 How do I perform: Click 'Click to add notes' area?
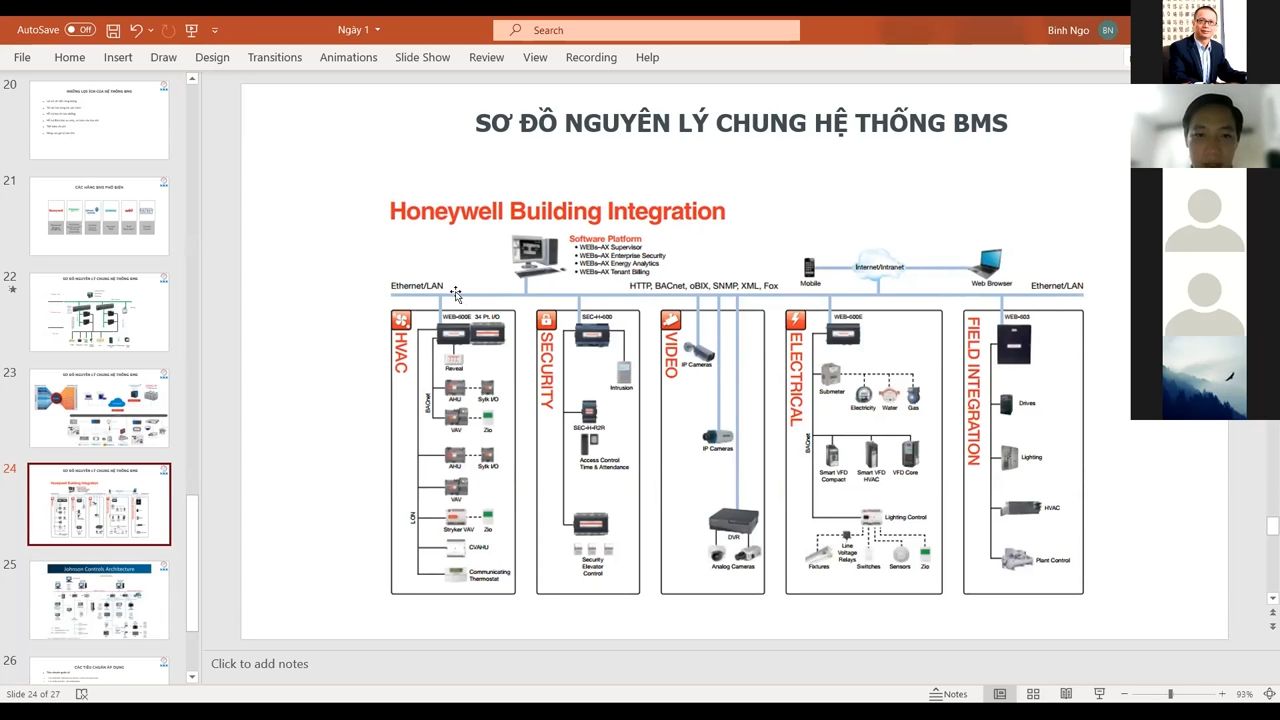click(x=260, y=664)
